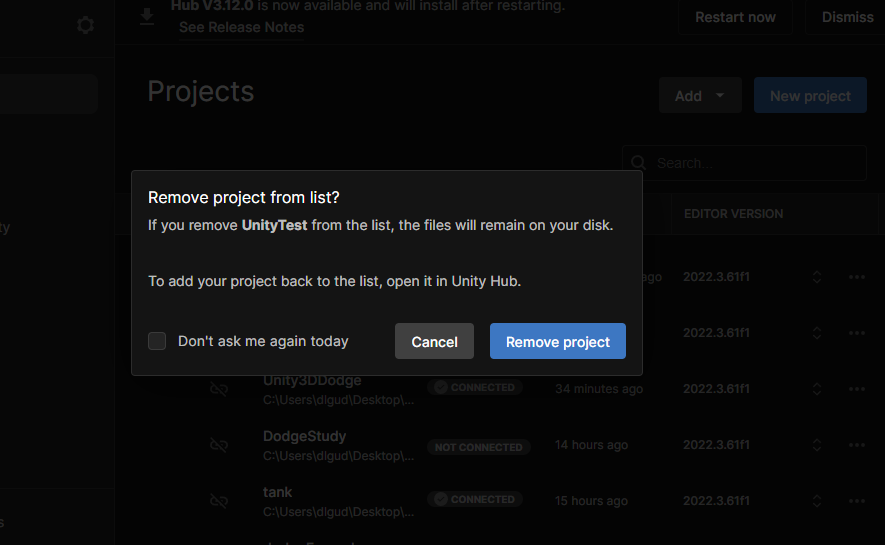Open more options menu for first project row
The width and height of the screenshot is (885, 545).
pos(857,277)
